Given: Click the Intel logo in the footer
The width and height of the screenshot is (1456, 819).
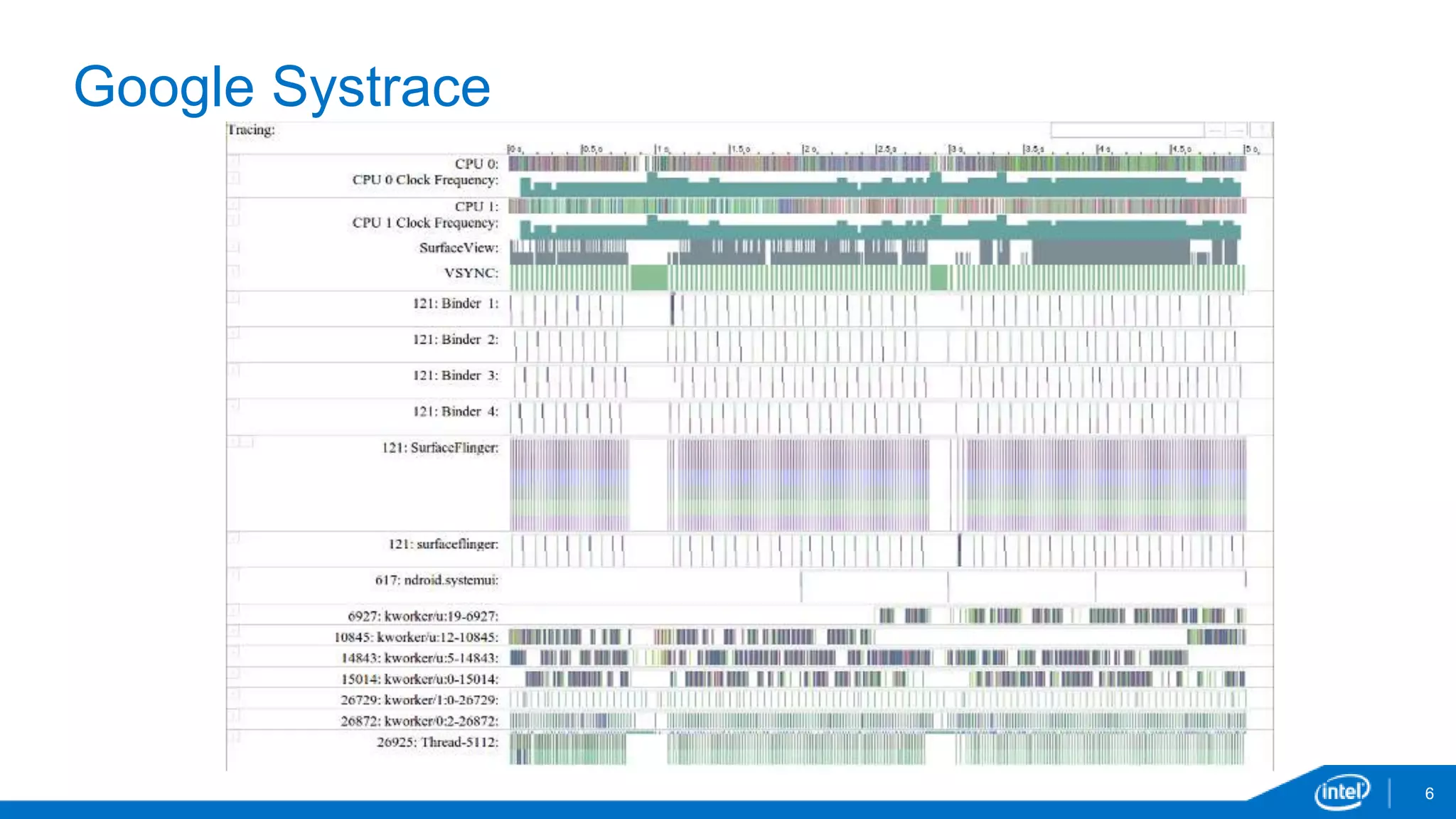Looking at the screenshot, I should 1341,791.
